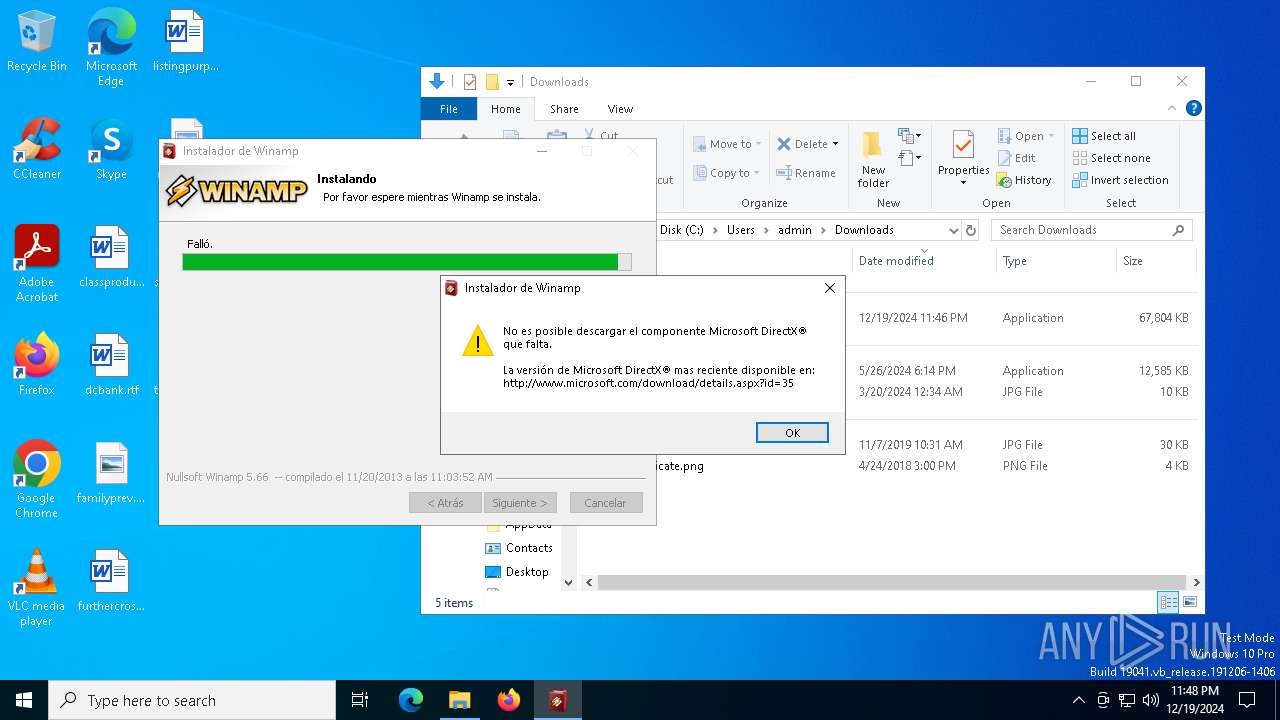The image size is (1280, 720).
Task: Click the Atrás button in Winamp installer
Action: click(445, 503)
